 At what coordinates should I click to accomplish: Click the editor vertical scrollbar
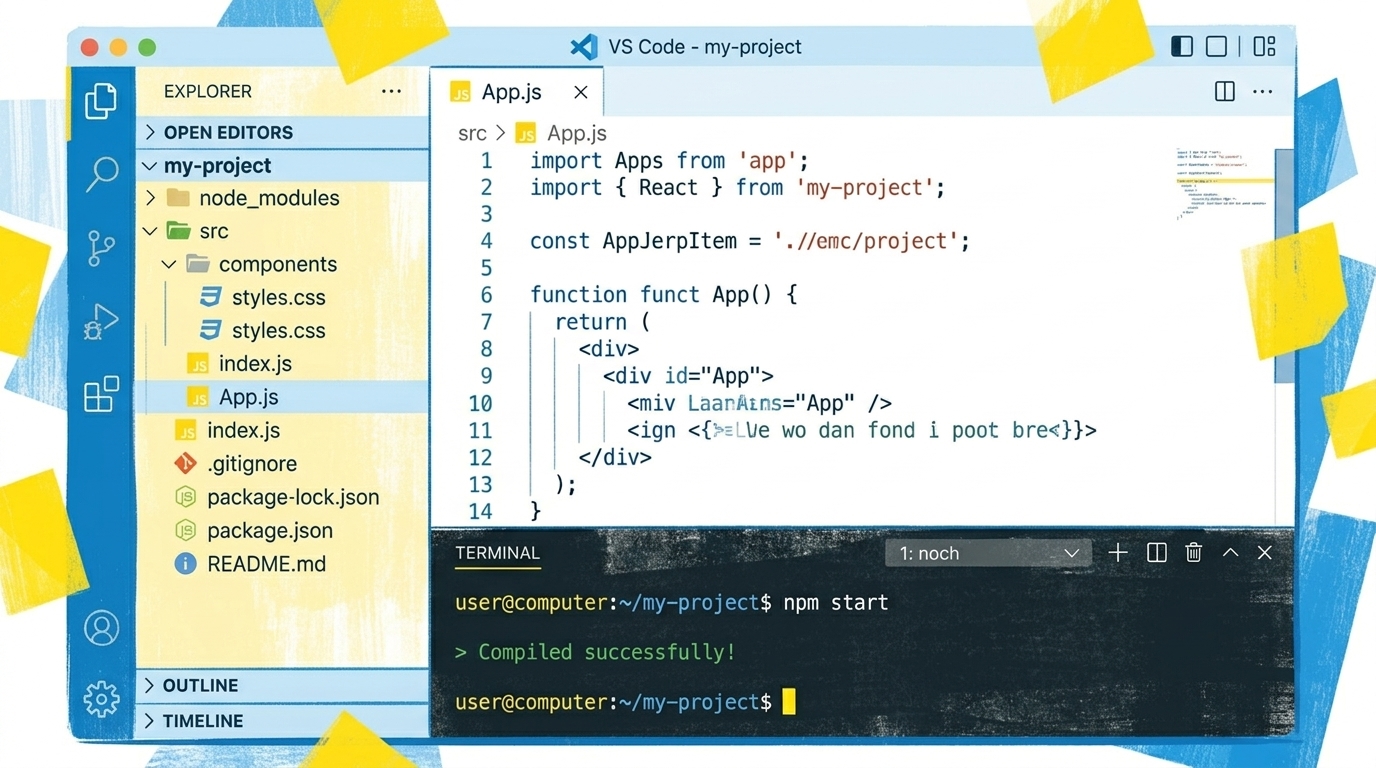click(1284, 265)
